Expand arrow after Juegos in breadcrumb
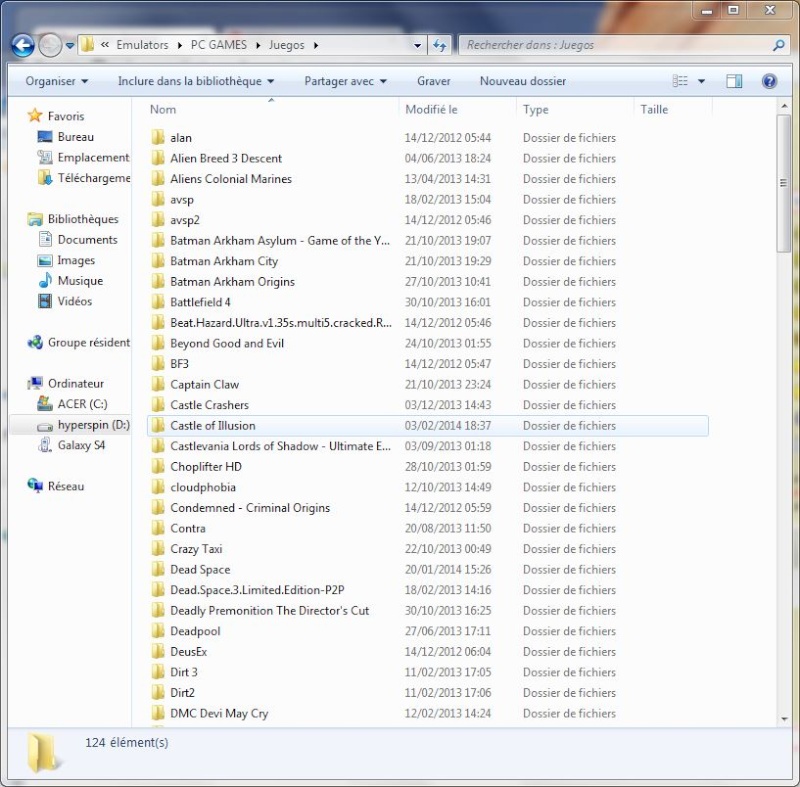Image resolution: width=800 pixels, height=787 pixels. coord(316,45)
